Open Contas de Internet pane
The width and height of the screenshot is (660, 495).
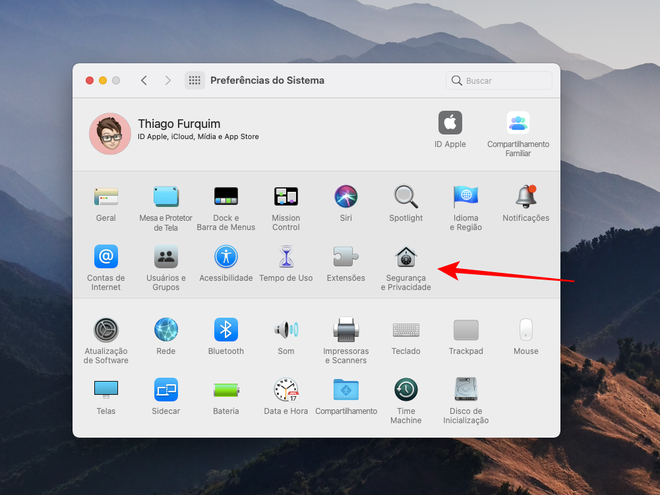click(x=106, y=256)
